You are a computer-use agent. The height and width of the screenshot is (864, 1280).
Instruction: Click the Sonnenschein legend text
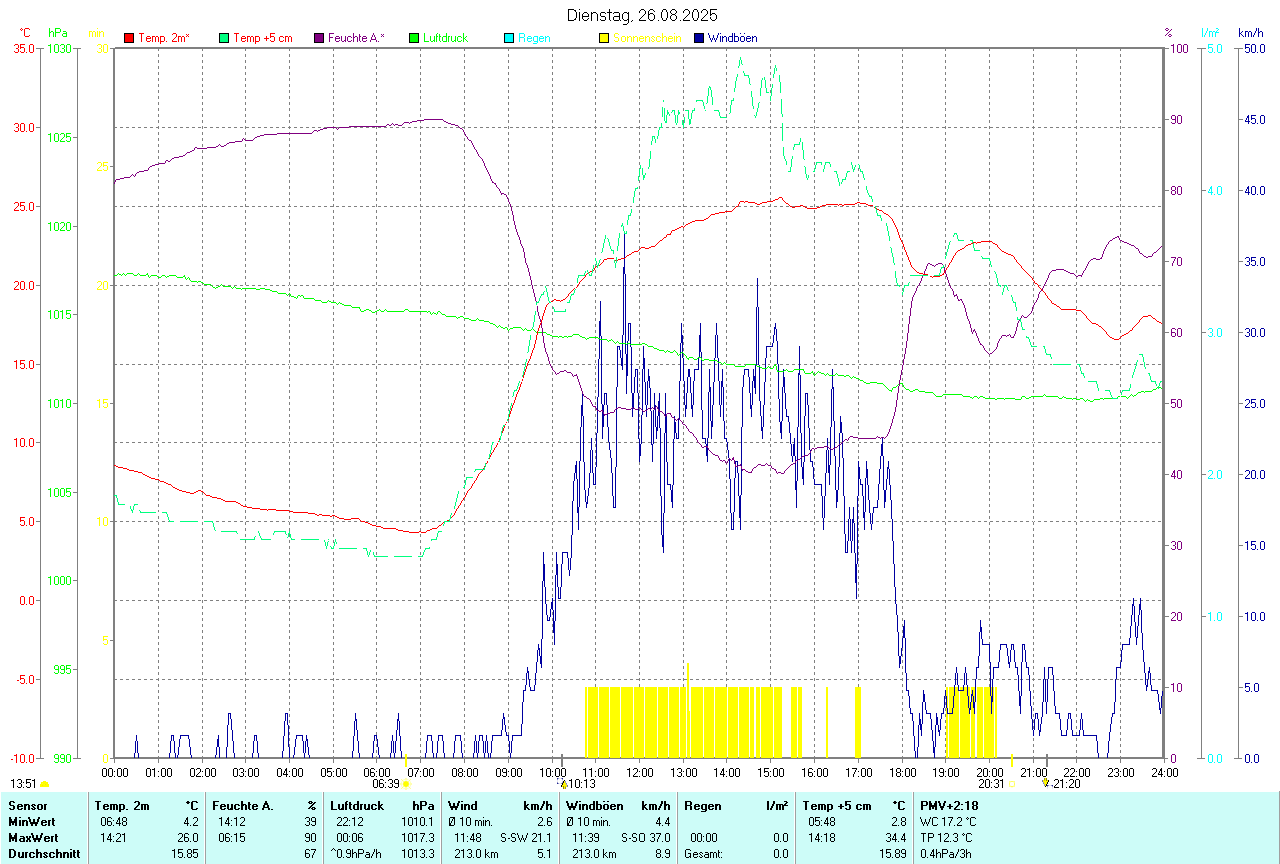(x=647, y=38)
